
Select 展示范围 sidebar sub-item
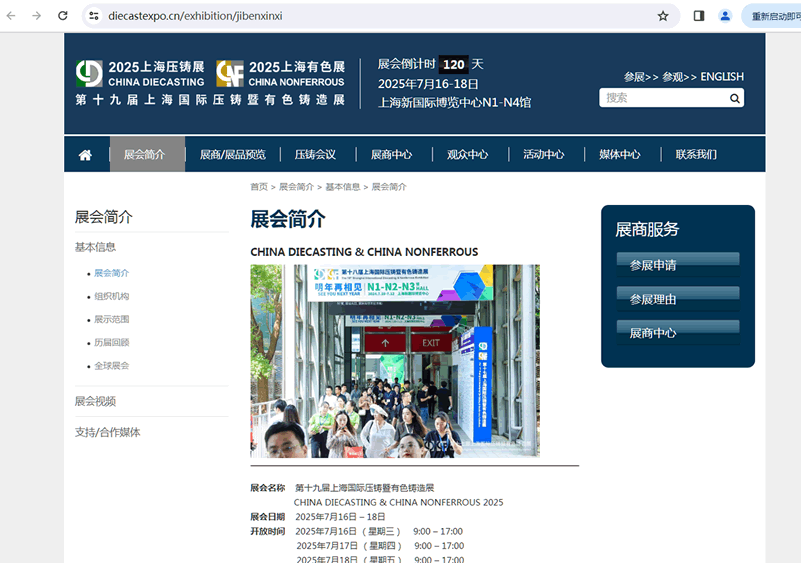click(111, 319)
